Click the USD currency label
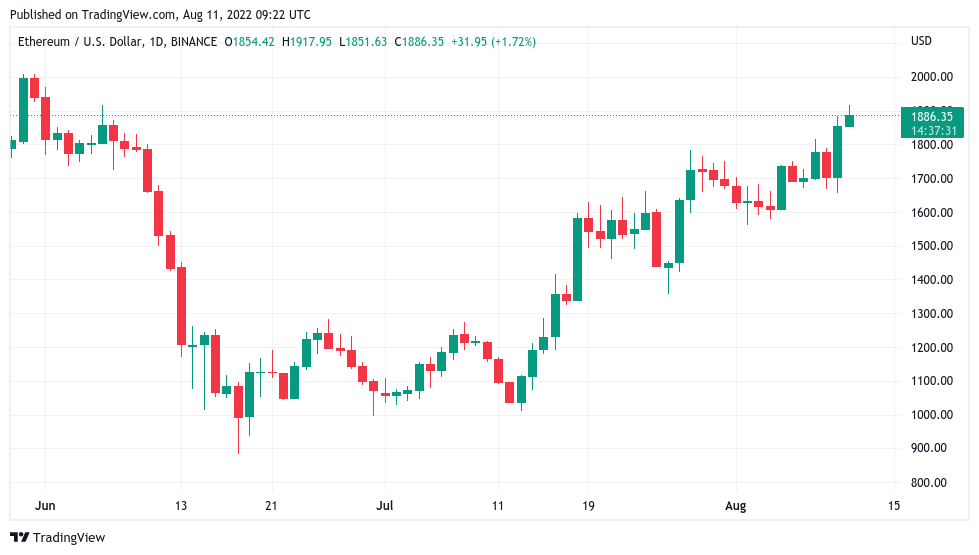 point(921,41)
